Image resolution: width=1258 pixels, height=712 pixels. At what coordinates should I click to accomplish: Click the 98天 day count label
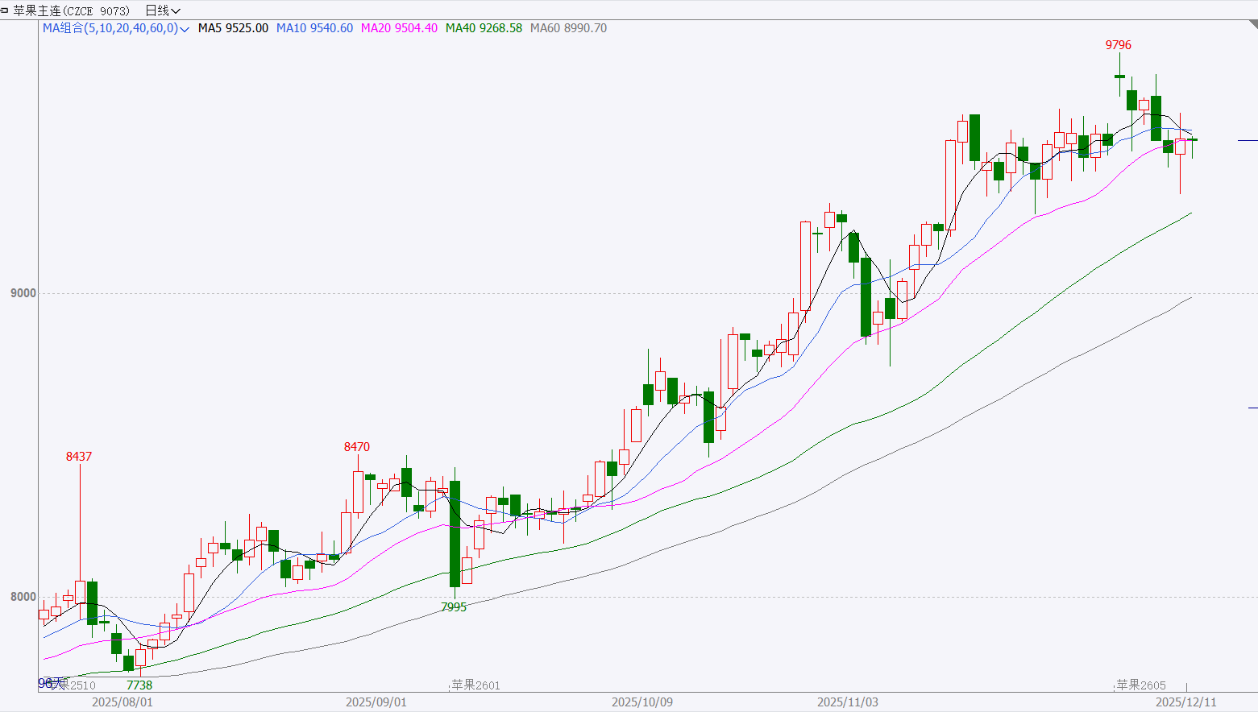coord(50,683)
